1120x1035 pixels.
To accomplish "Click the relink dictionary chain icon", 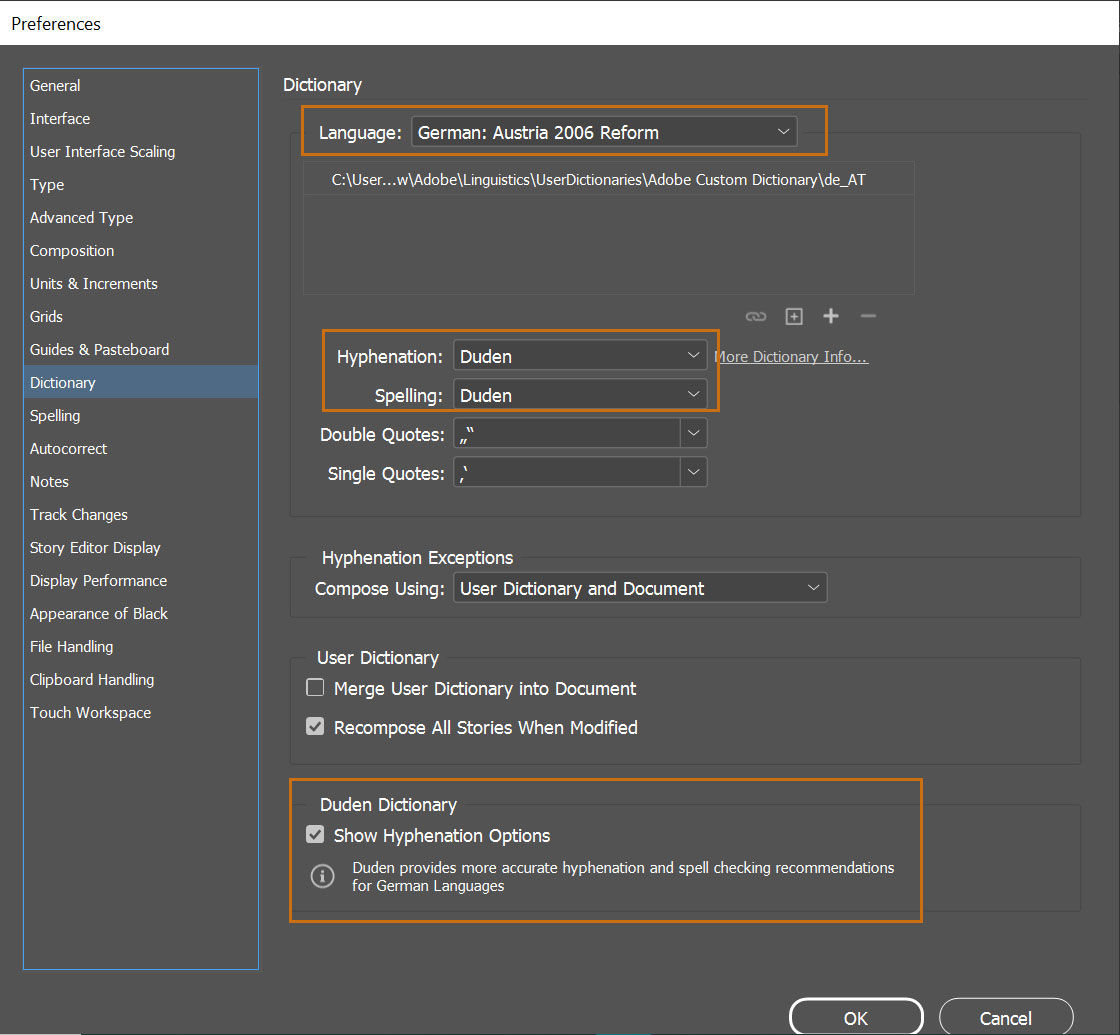I will coord(756,317).
